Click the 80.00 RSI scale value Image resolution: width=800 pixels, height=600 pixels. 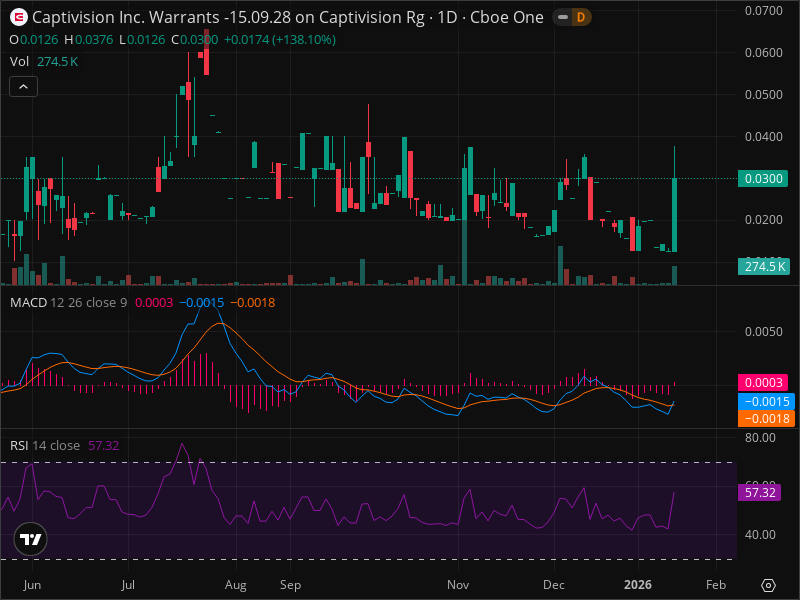click(x=760, y=438)
